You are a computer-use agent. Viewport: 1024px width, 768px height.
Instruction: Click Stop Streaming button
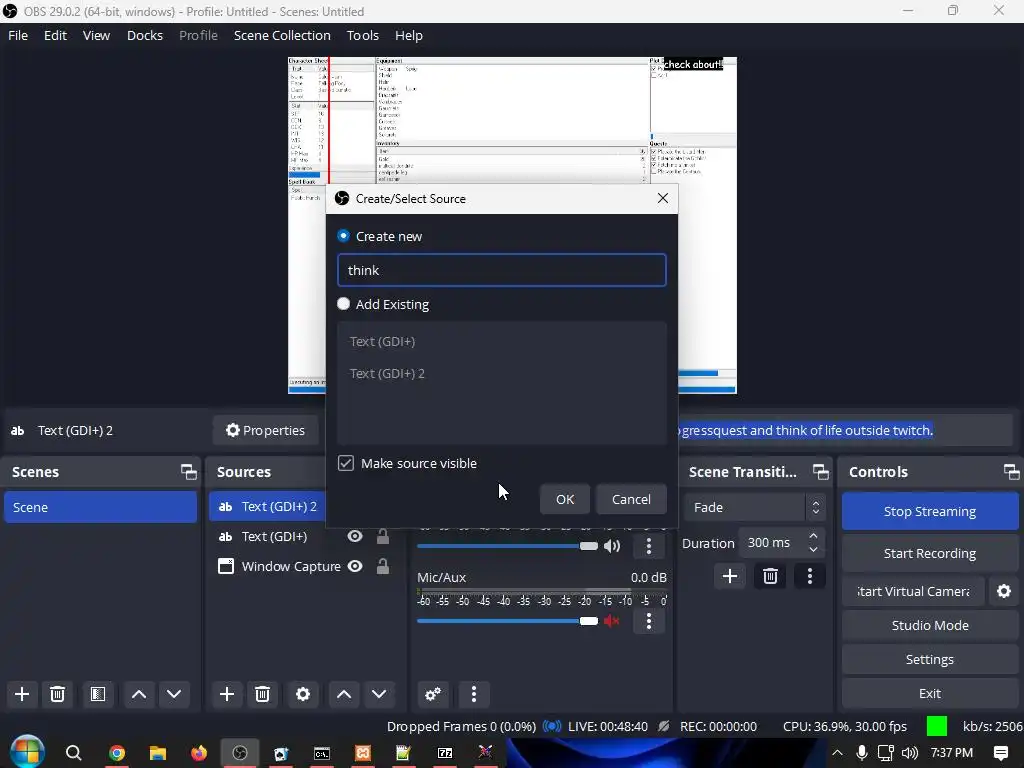[930, 511]
